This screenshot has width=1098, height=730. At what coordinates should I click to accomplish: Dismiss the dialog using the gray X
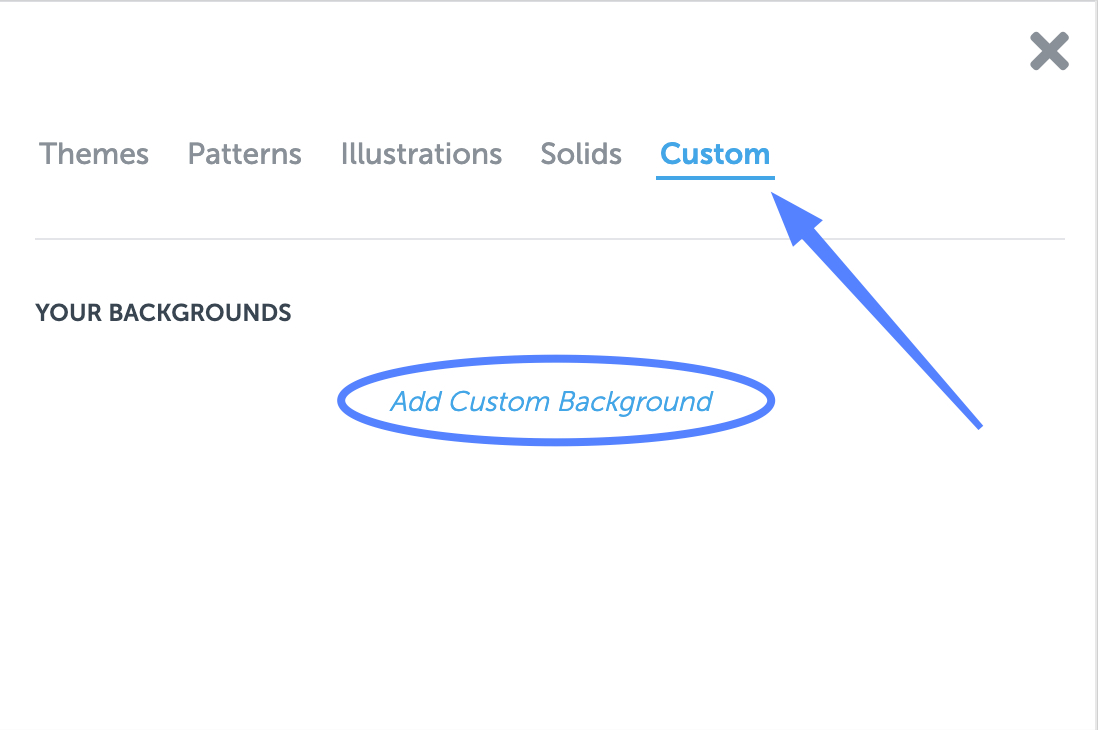(x=1049, y=51)
